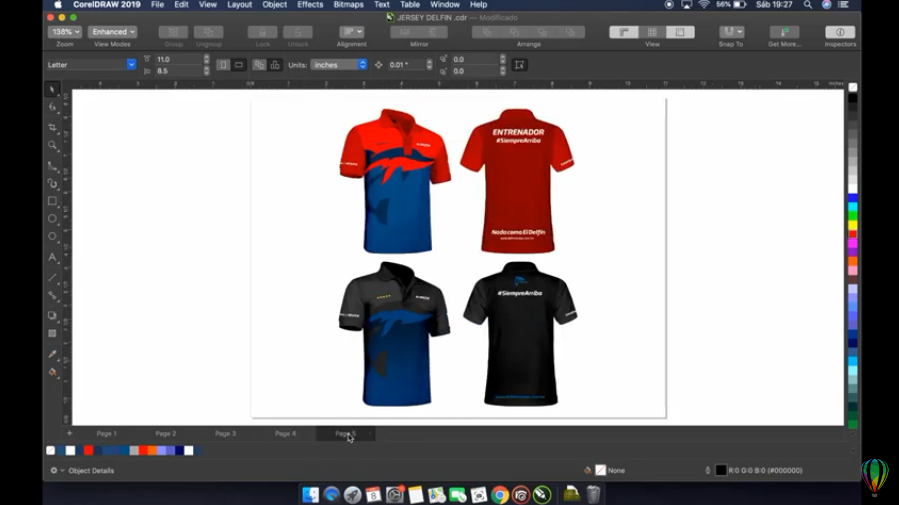The width and height of the screenshot is (899, 505).
Task: Open the zoom level dropdown showing 138%
Action: 65,33
